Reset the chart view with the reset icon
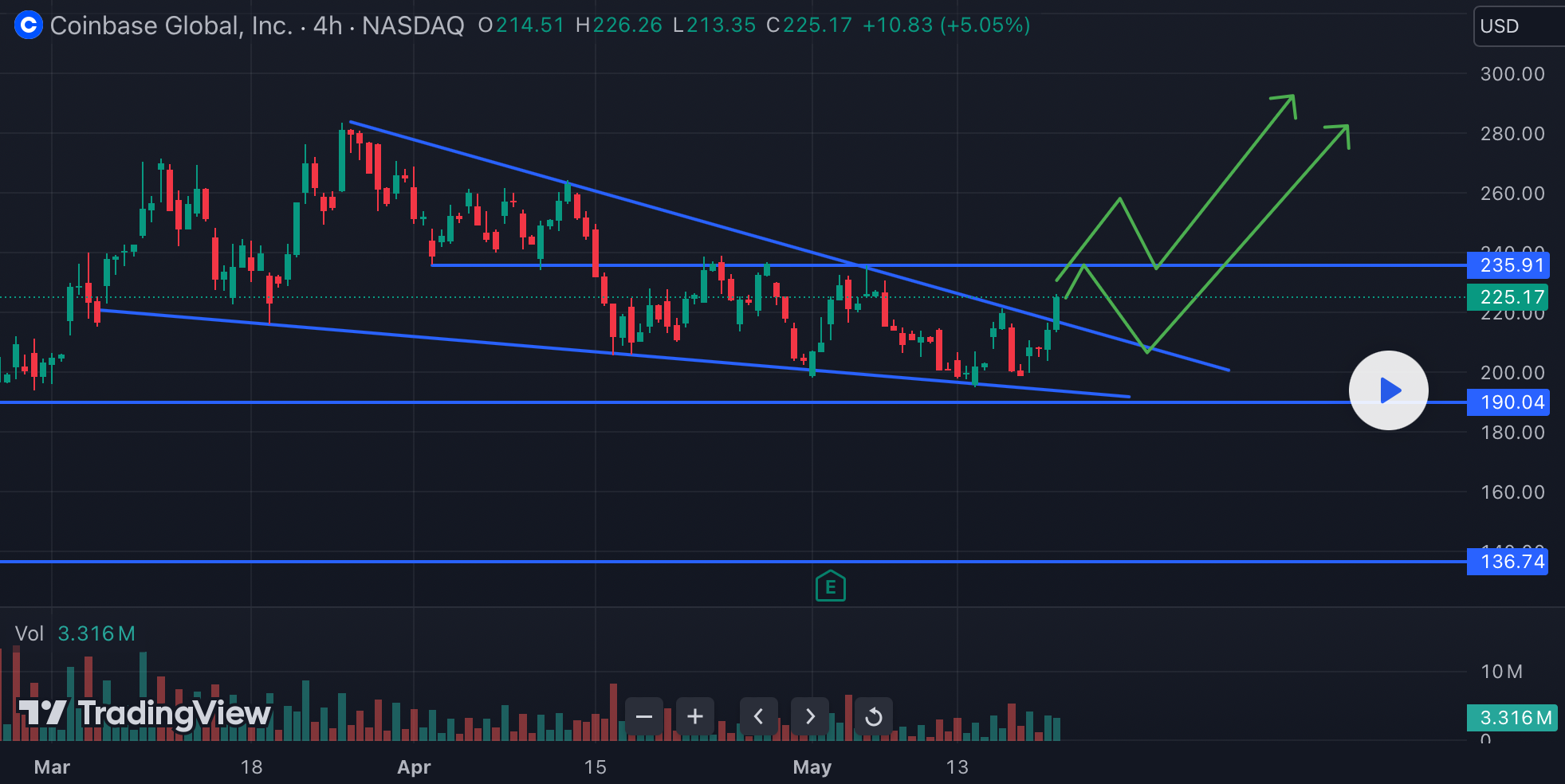Image resolution: width=1565 pixels, height=784 pixels. [874, 716]
